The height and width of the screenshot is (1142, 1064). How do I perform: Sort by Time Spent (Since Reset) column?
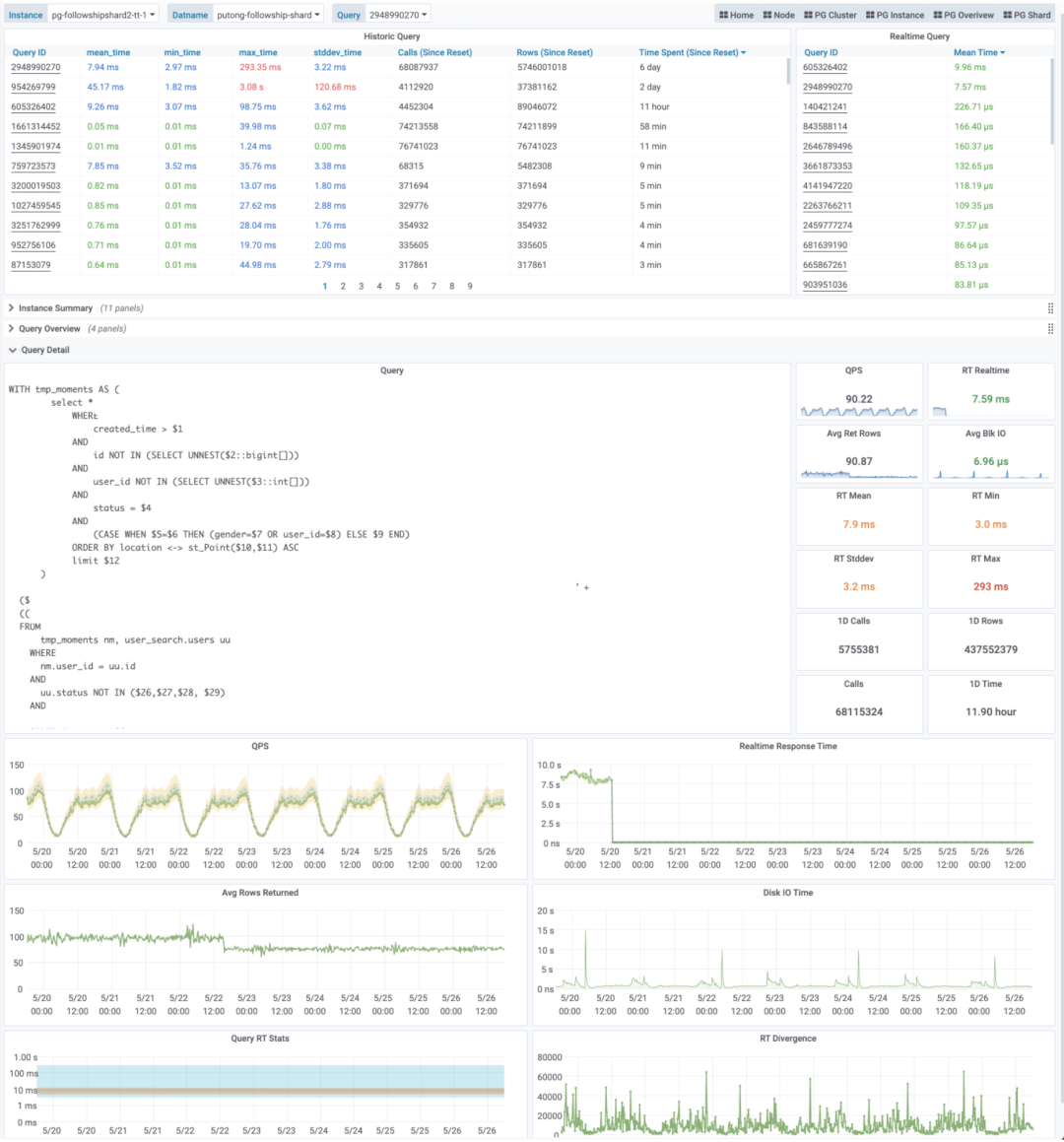click(692, 52)
